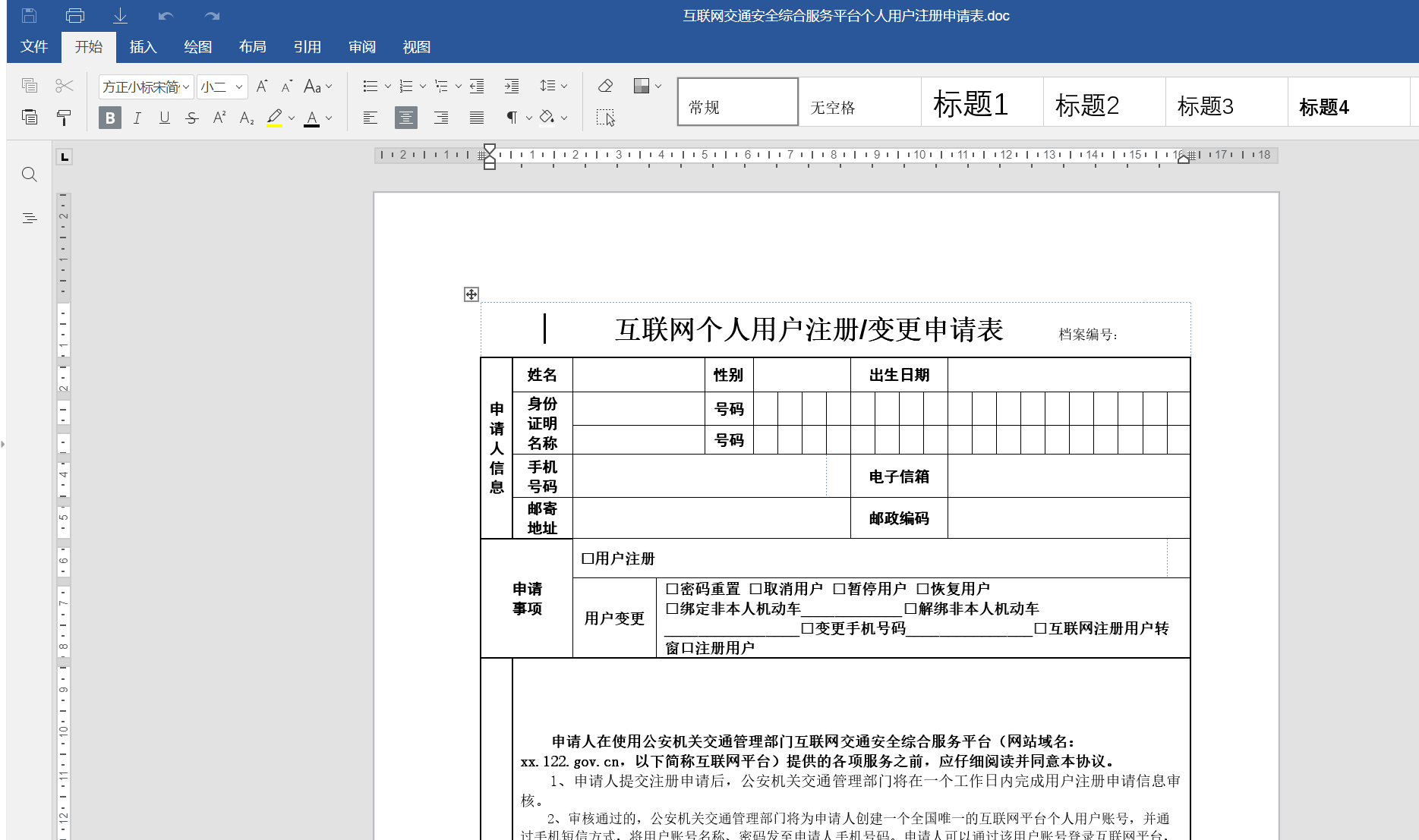Expand bullet list options
The image size is (1419, 840).
point(388,86)
